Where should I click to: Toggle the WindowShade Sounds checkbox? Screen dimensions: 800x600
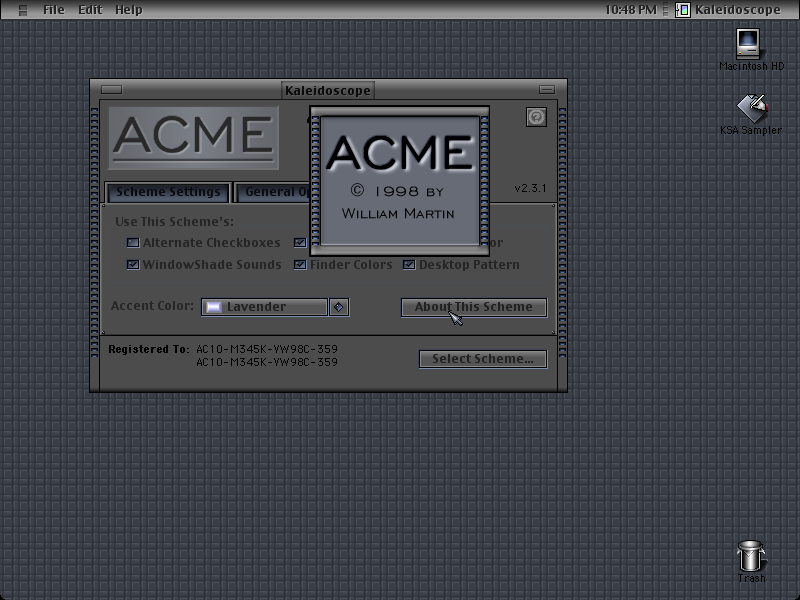coord(133,264)
